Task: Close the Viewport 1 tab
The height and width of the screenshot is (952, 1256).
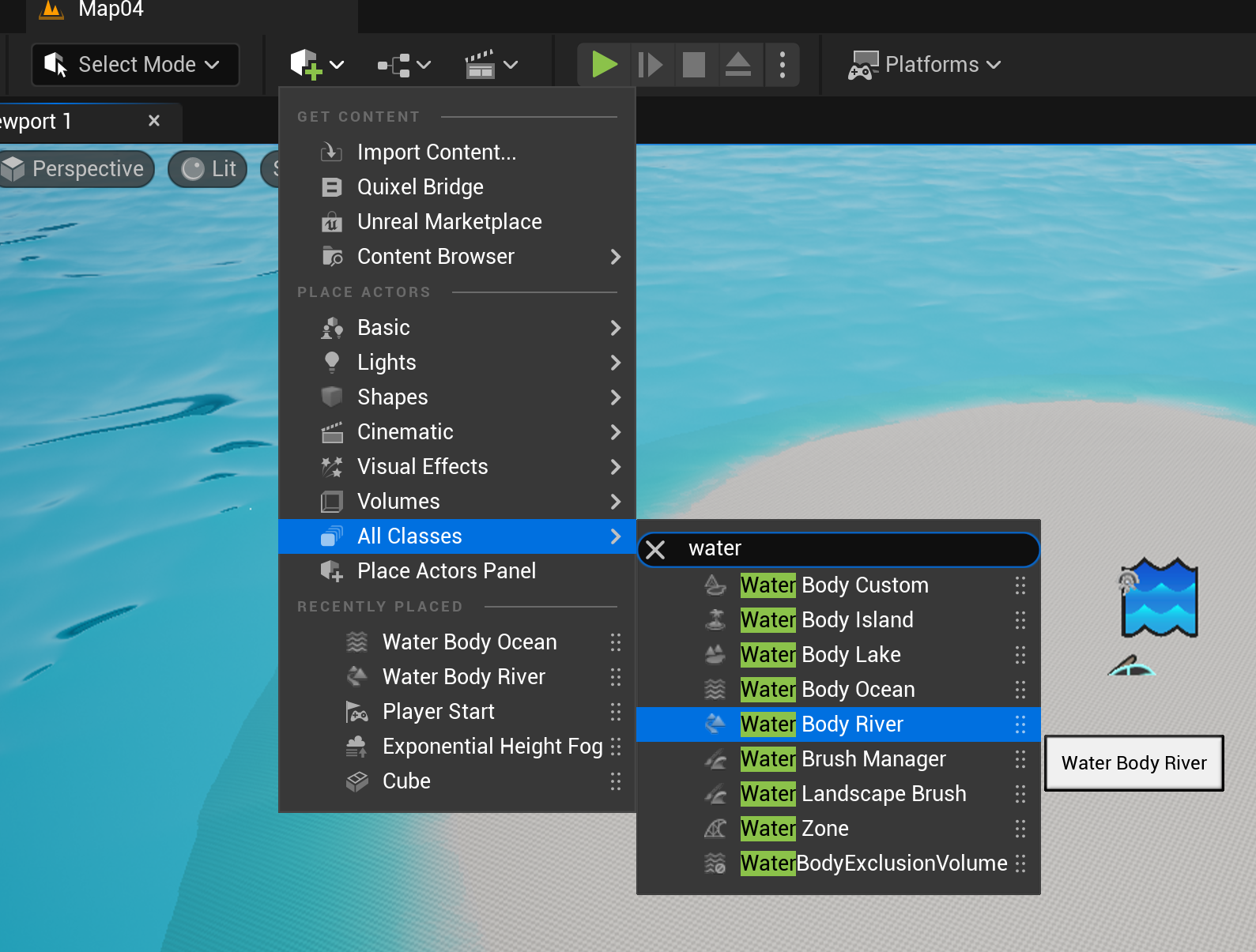Action: point(154,121)
